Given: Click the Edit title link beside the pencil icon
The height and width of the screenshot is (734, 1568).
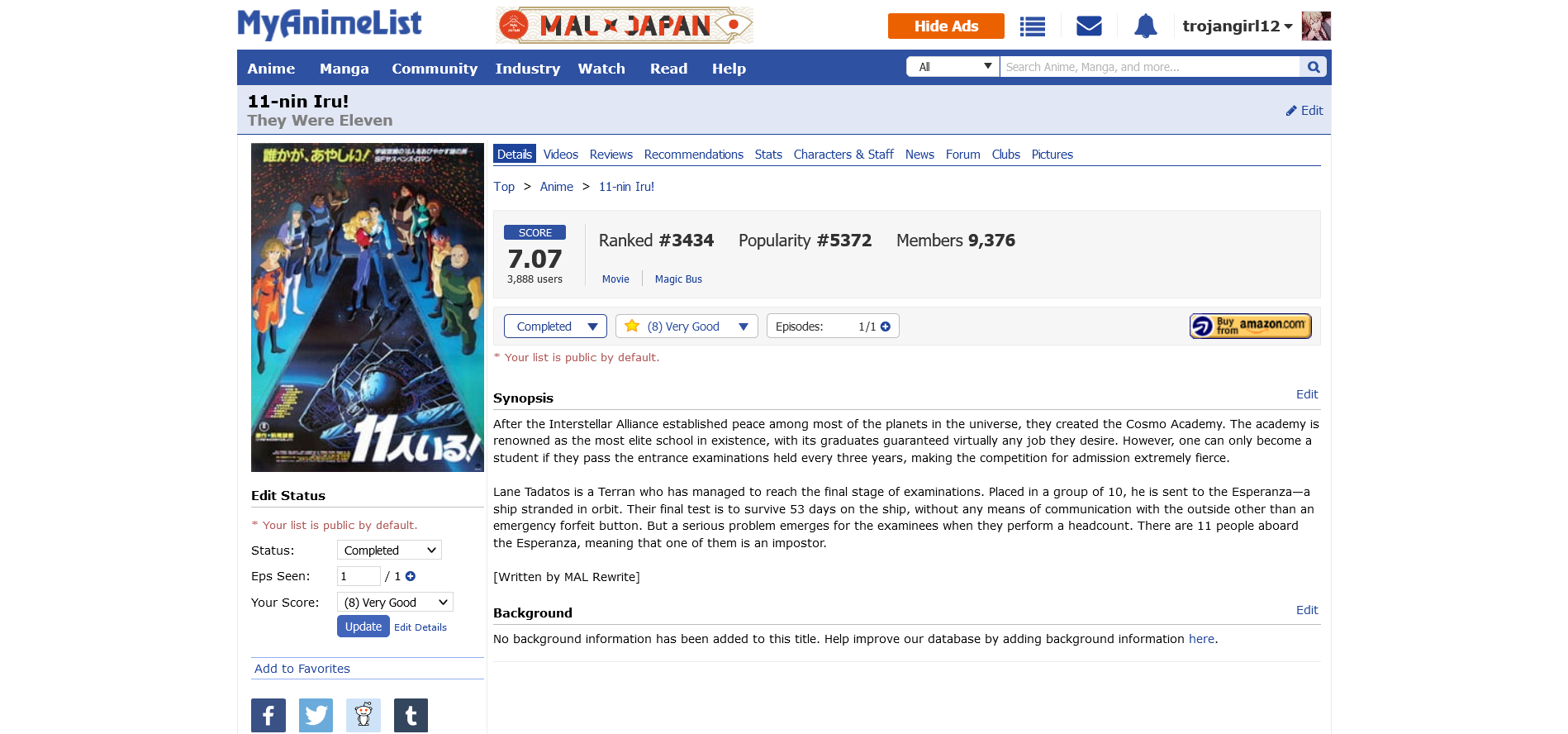Looking at the screenshot, I should 1304,111.
